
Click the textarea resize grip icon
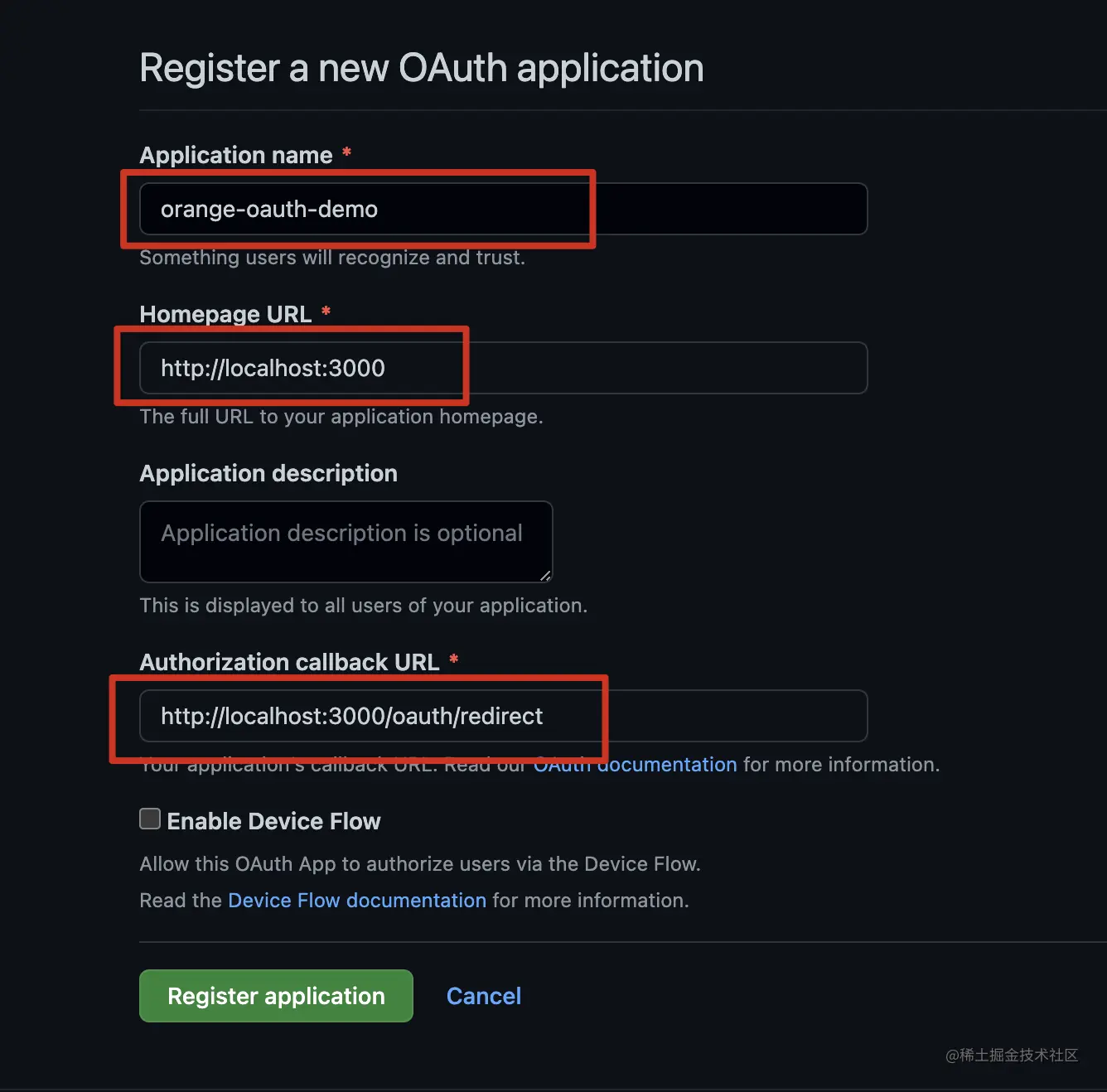[x=546, y=575]
